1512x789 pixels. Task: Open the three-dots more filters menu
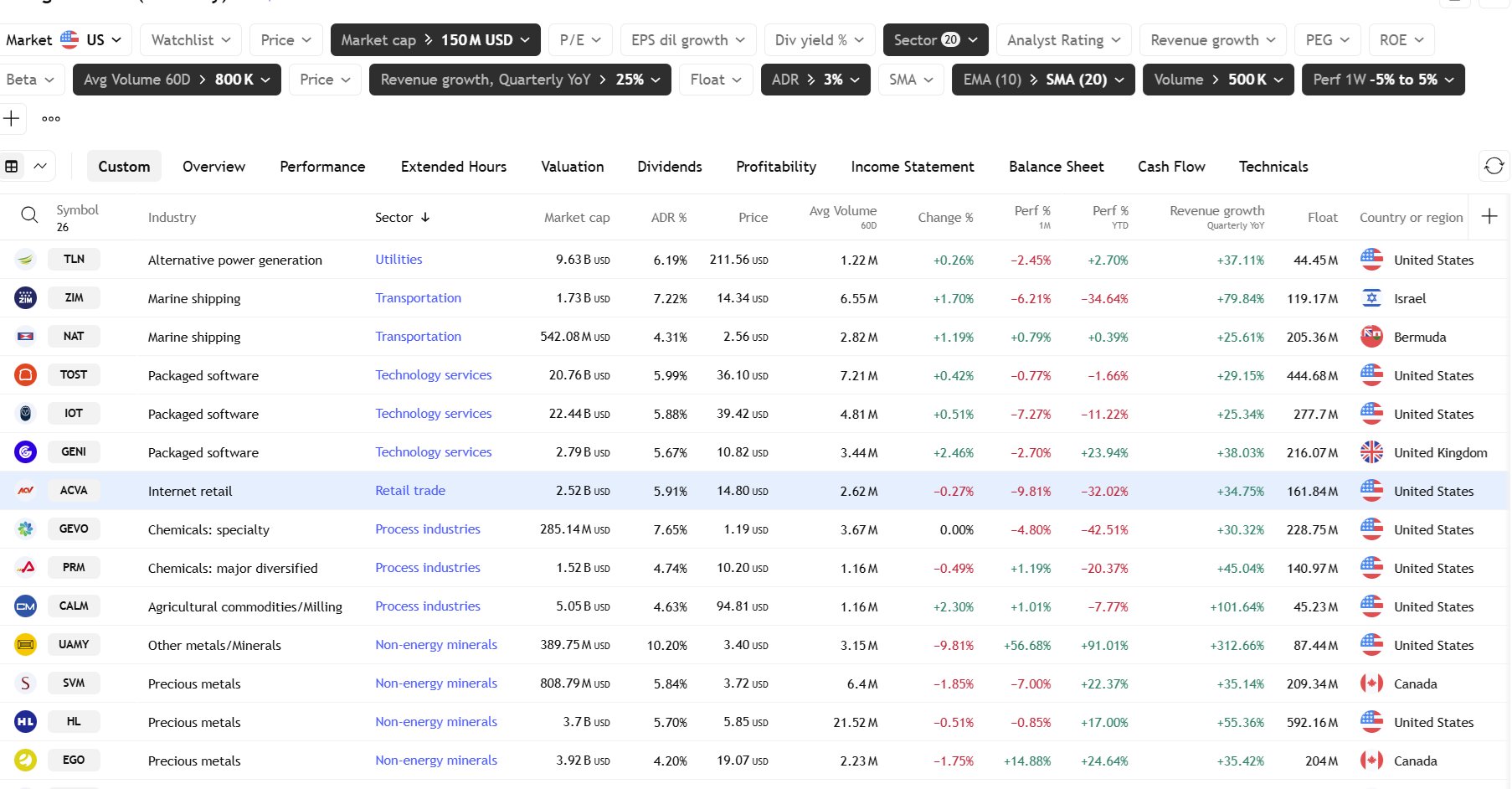(x=51, y=119)
